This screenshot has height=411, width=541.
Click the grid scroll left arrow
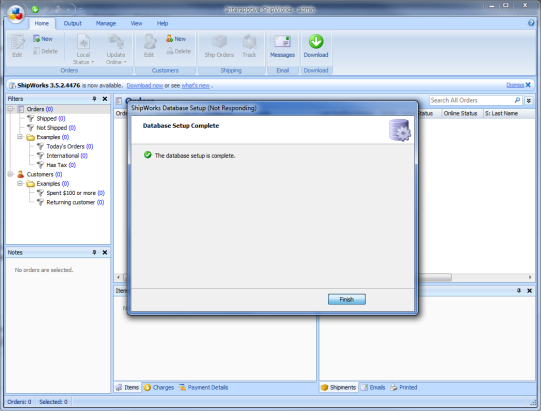(118, 277)
